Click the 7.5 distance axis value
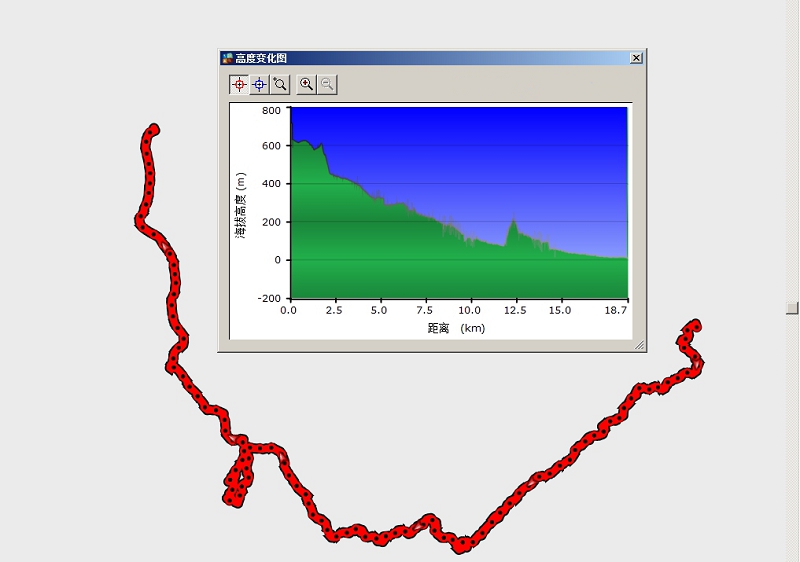800x562 pixels. [x=424, y=310]
